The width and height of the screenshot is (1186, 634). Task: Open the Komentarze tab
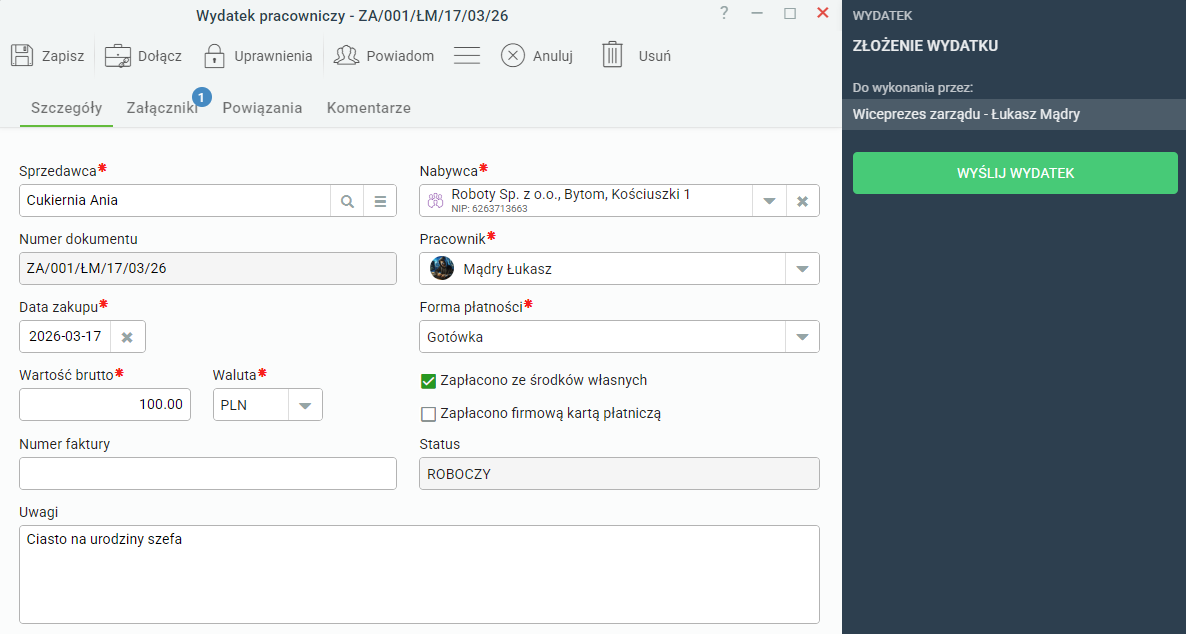point(368,108)
